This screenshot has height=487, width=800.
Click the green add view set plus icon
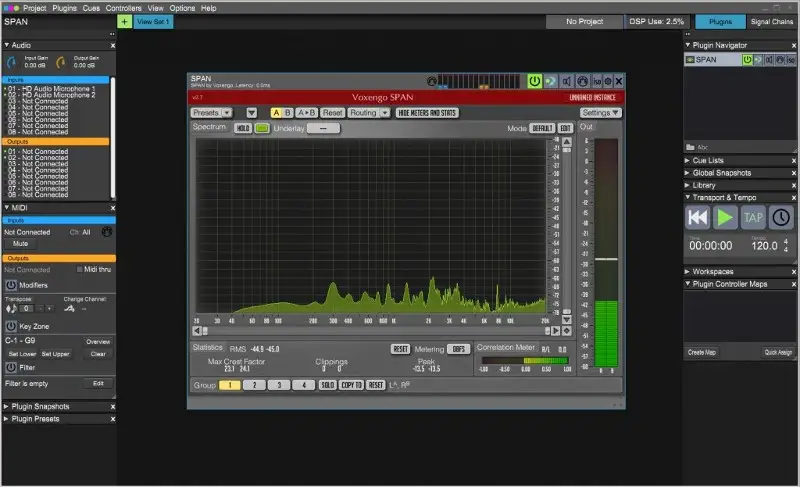point(123,21)
